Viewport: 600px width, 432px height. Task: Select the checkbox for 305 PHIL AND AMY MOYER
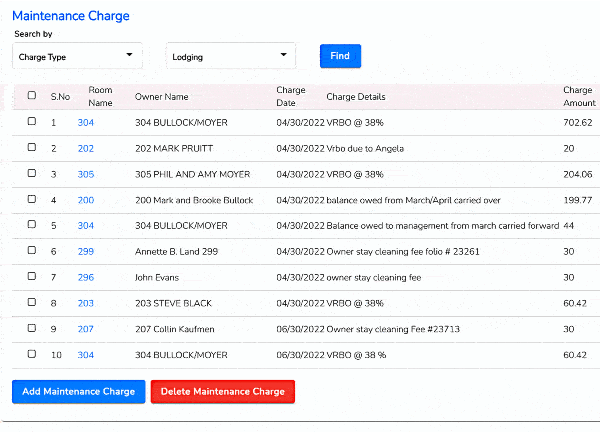coord(32,173)
